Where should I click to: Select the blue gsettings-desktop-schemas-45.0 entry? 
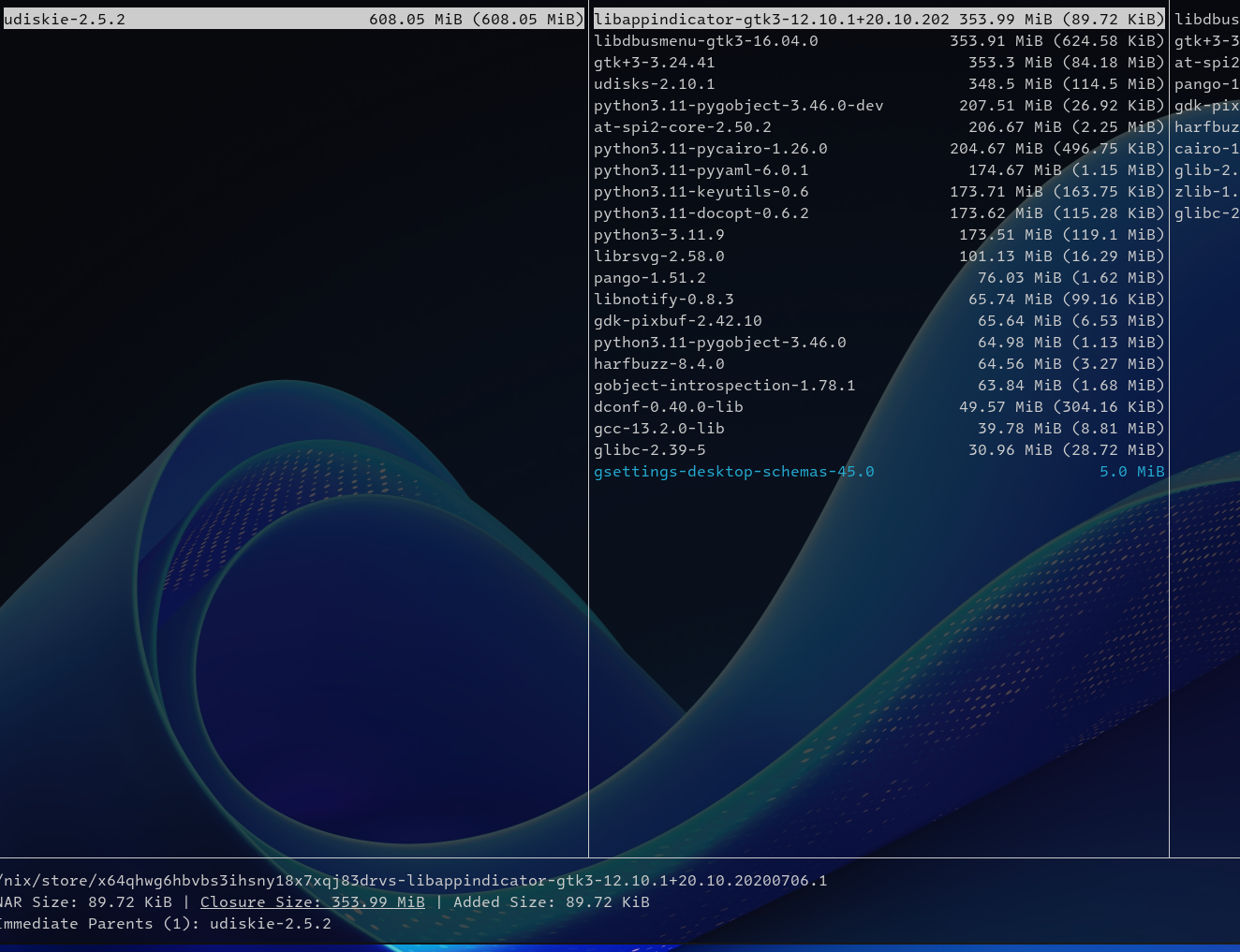pos(733,472)
